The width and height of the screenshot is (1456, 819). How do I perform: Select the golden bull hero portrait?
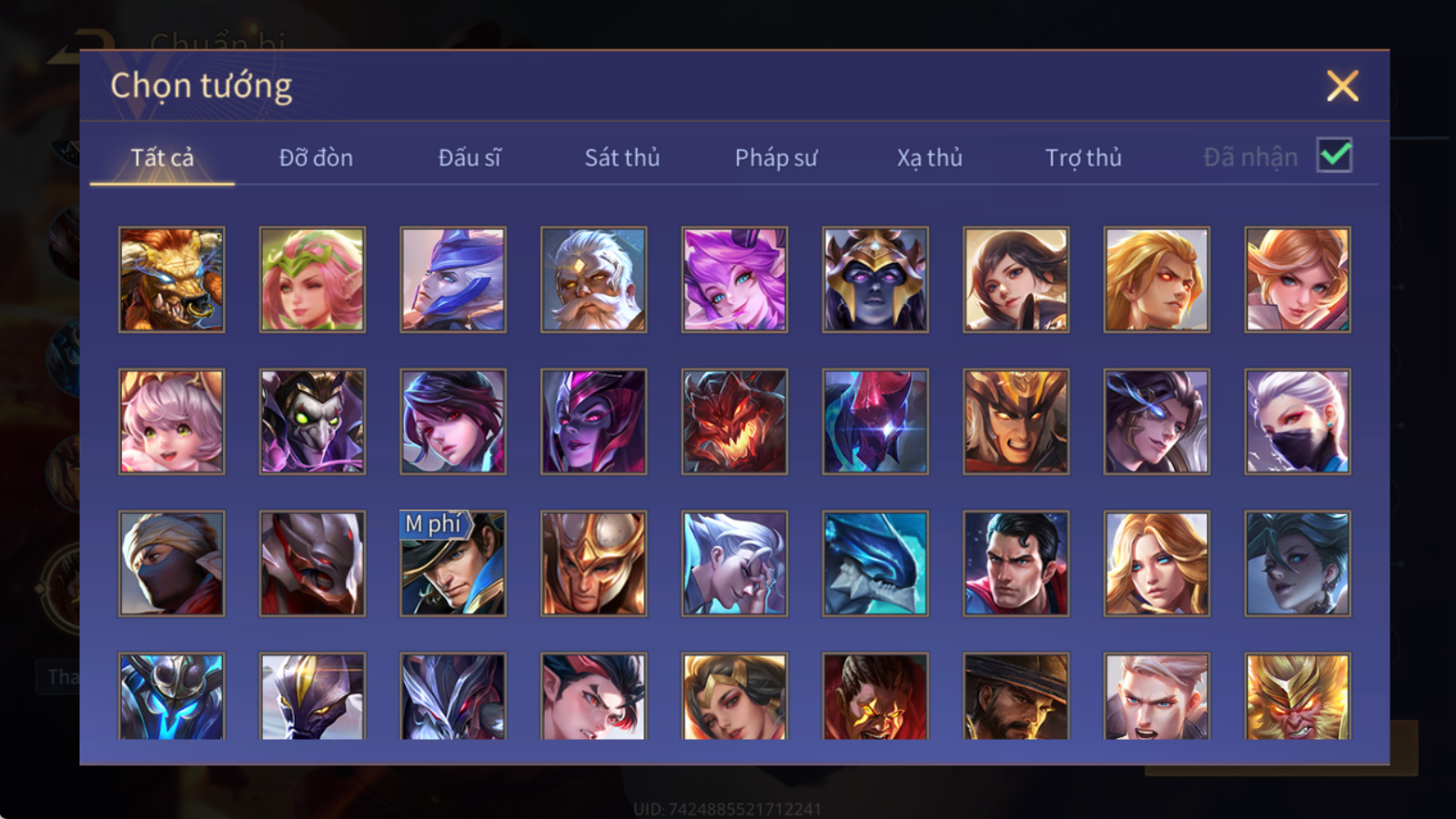click(x=171, y=279)
